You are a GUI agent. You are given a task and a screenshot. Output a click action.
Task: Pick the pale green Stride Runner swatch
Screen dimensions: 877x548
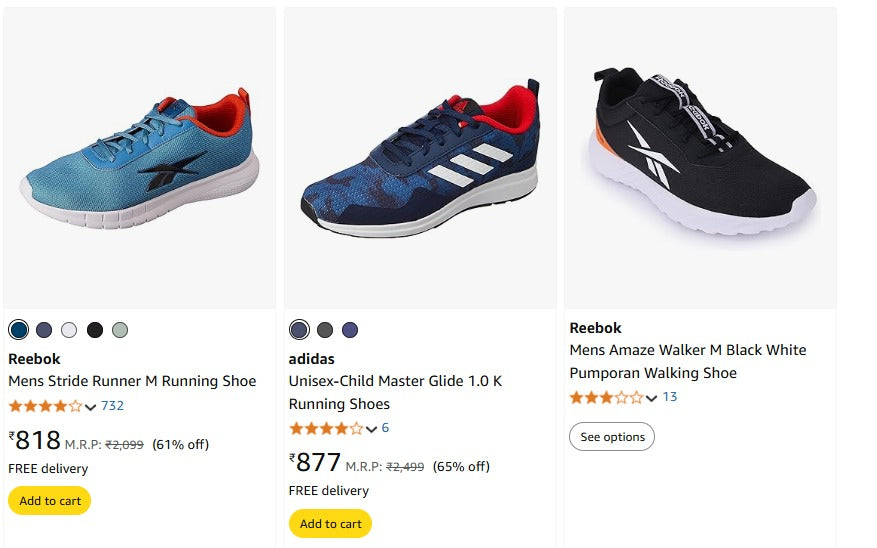[120, 330]
